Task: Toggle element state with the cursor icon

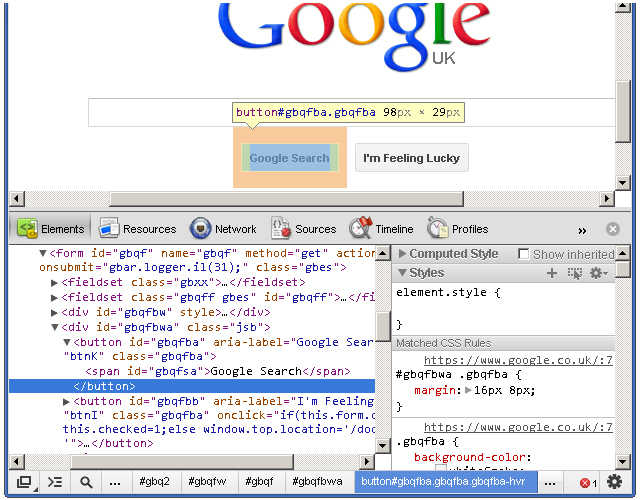Action: (x=575, y=273)
